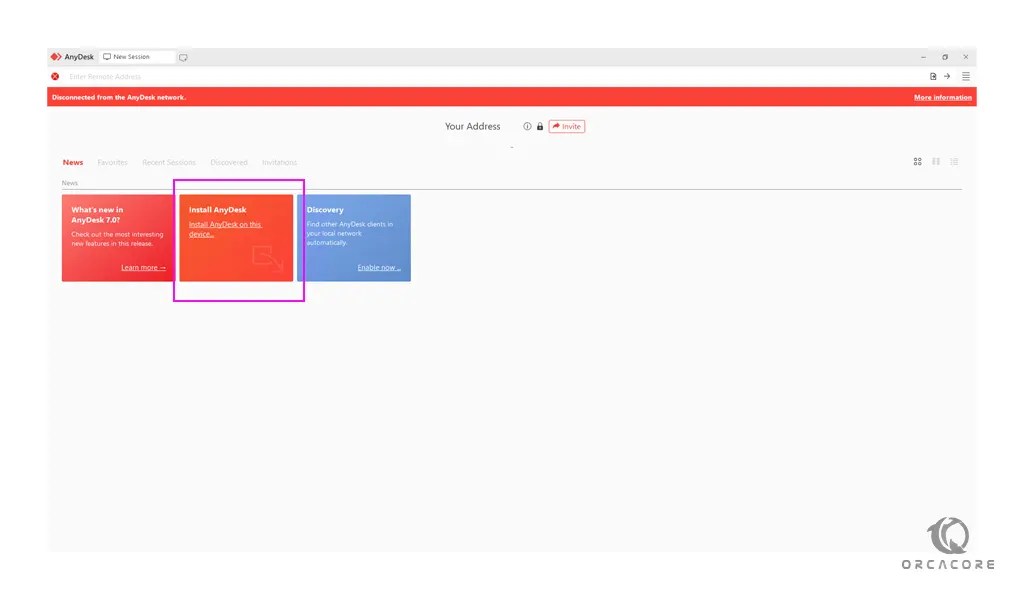The width and height of the screenshot is (1024, 600).
Task: Switch to list view layout
Action: point(954,161)
